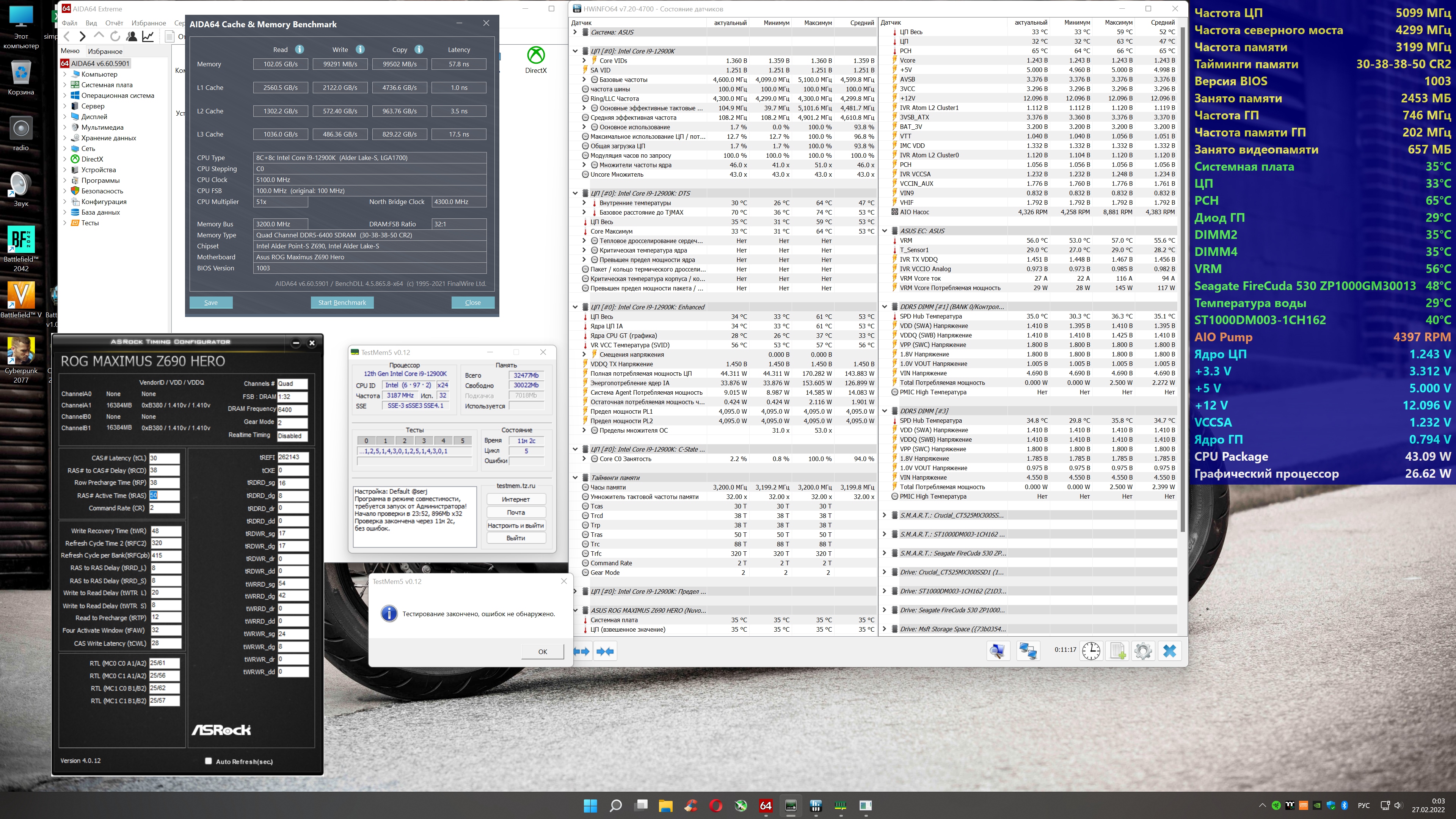Click the add log file icon
This screenshot has height=819, width=1456.
pos(1117,651)
